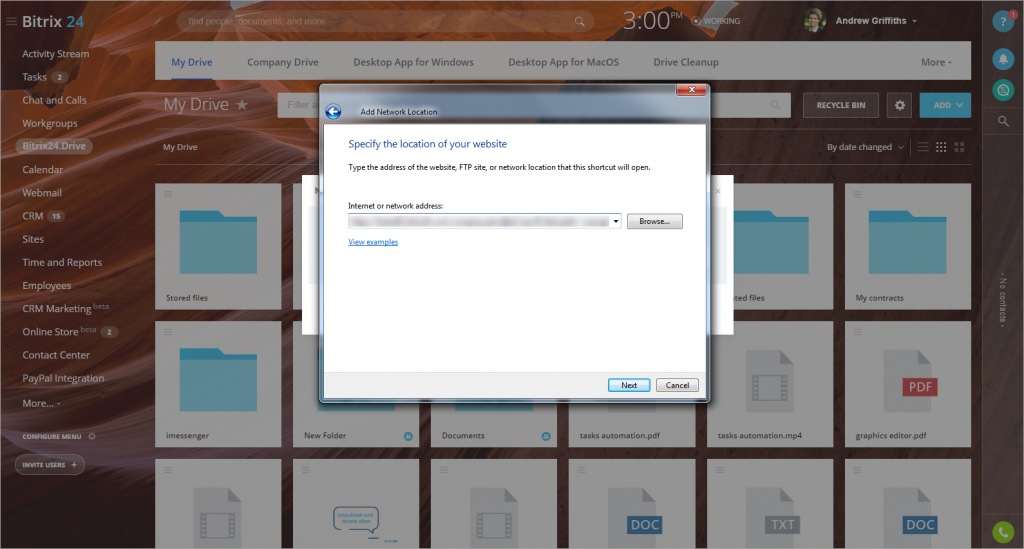Expand the address combo box dropdown arrow
The image size is (1024, 549).
click(616, 221)
